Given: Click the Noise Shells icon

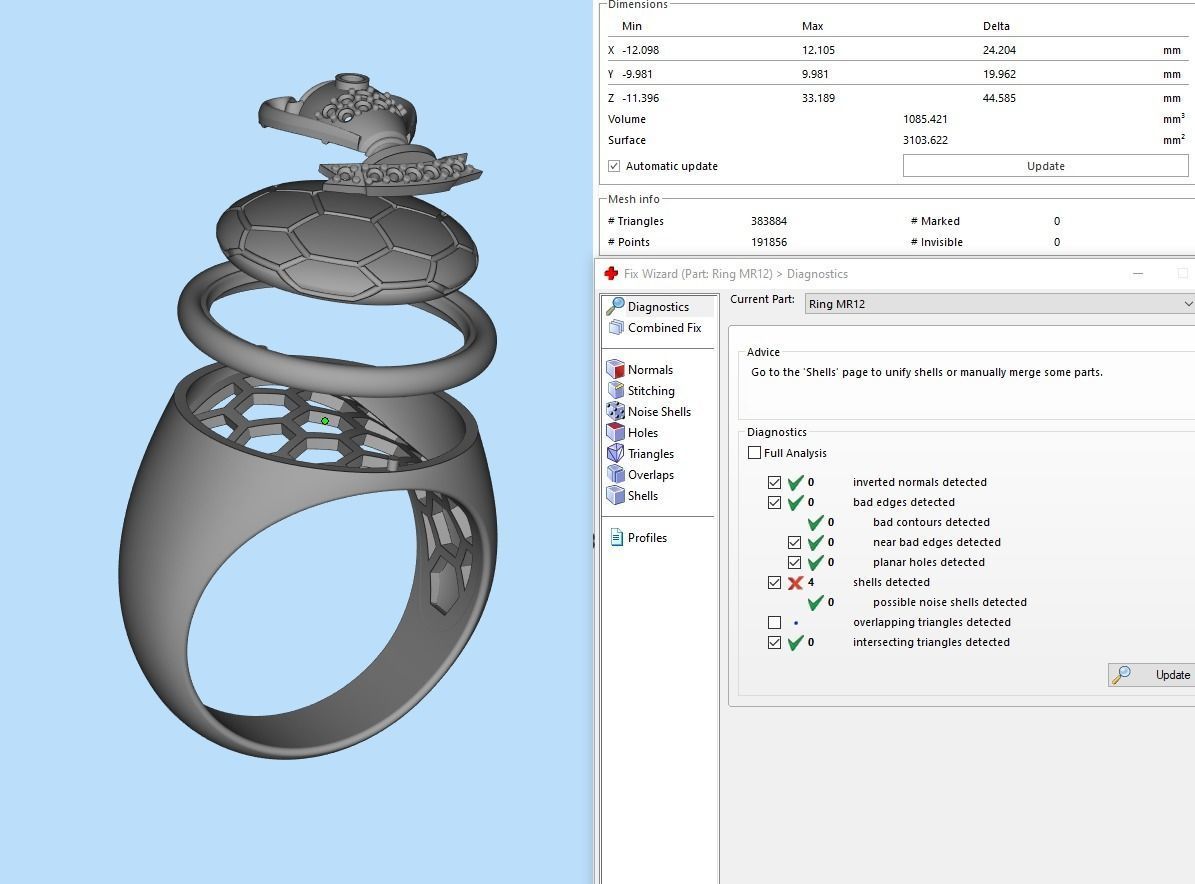Looking at the screenshot, I should (615, 412).
